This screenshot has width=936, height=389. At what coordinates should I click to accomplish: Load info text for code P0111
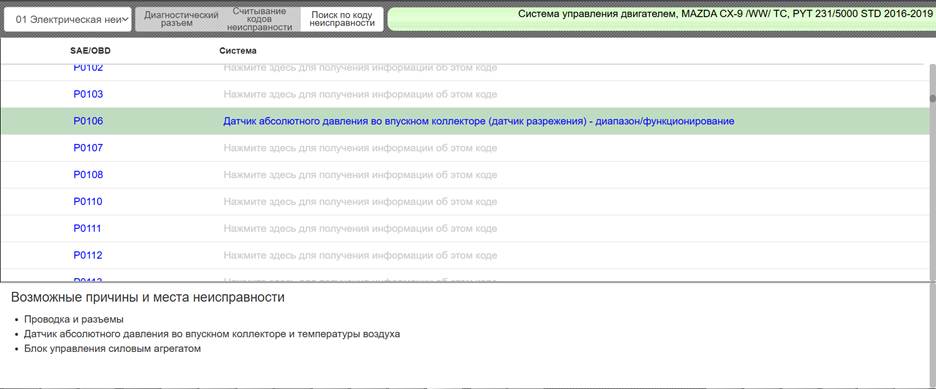[x=361, y=229]
